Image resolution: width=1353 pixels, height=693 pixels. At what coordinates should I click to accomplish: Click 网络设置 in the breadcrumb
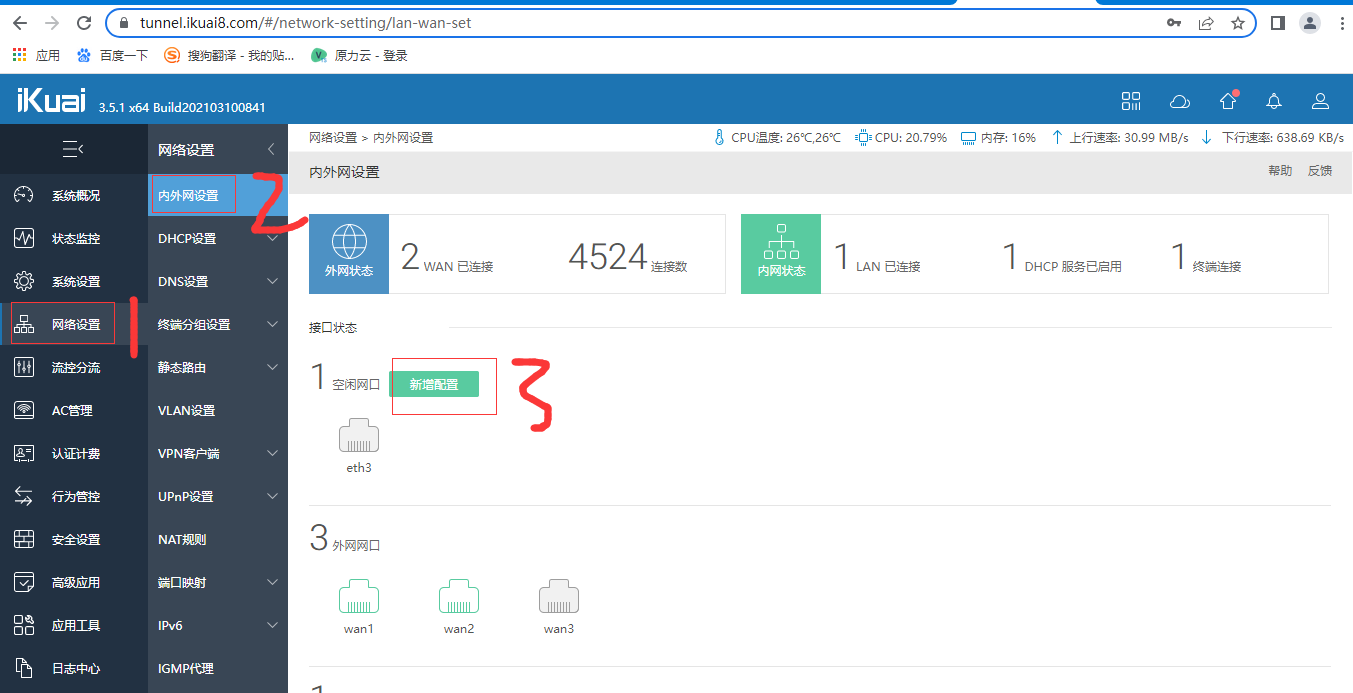click(333, 138)
